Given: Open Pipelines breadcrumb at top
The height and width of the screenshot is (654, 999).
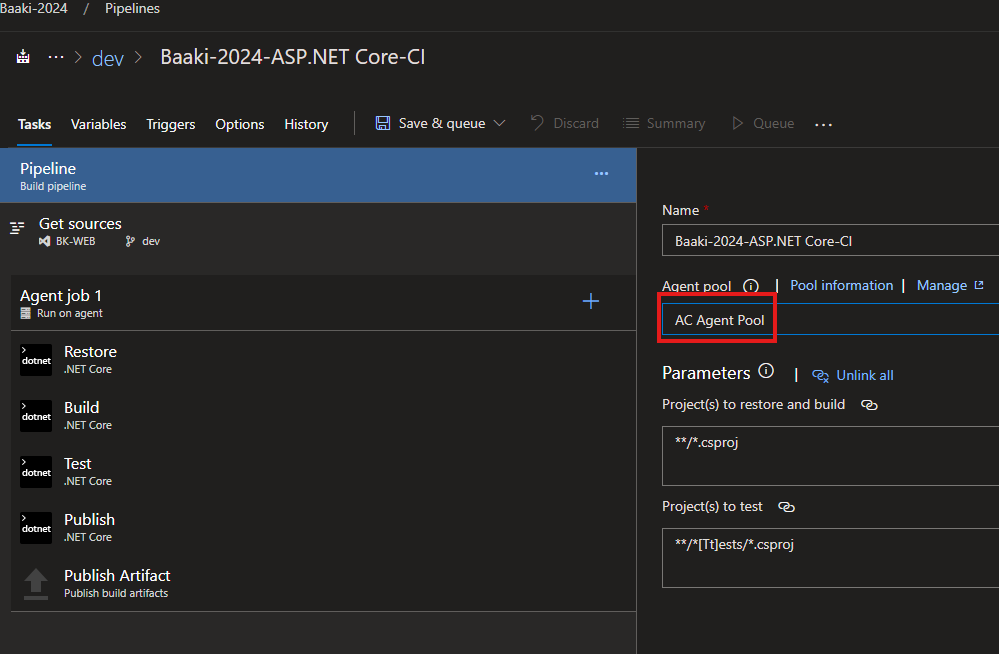Looking at the screenshot, I should click(x=133, y=8).
